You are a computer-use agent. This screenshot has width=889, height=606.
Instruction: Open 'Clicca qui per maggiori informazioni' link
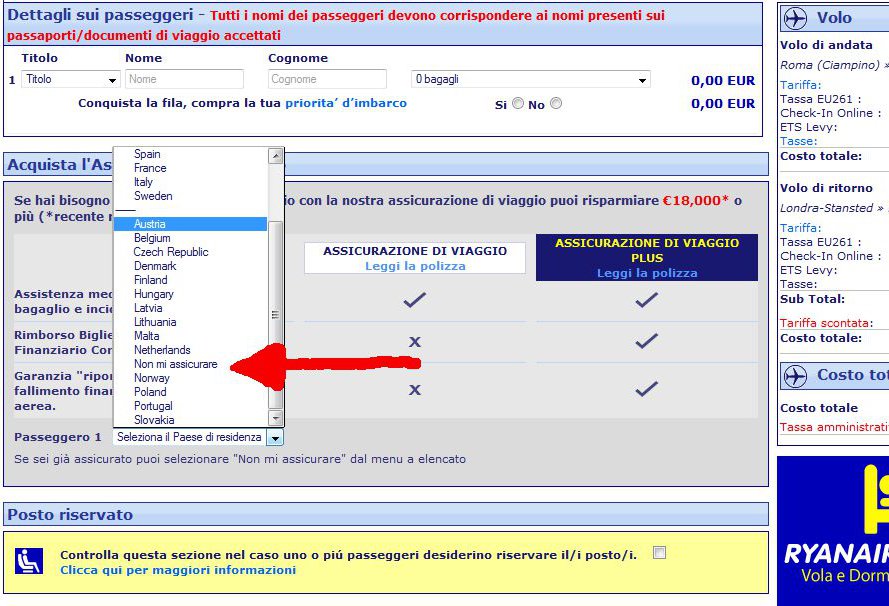tap(178, 570)
